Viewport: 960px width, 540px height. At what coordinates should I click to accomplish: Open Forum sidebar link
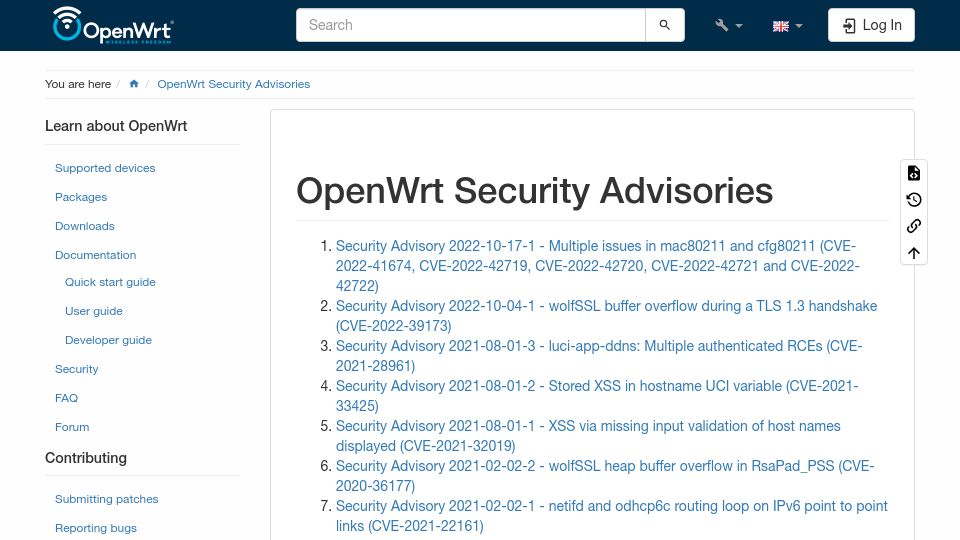point(72,427)
